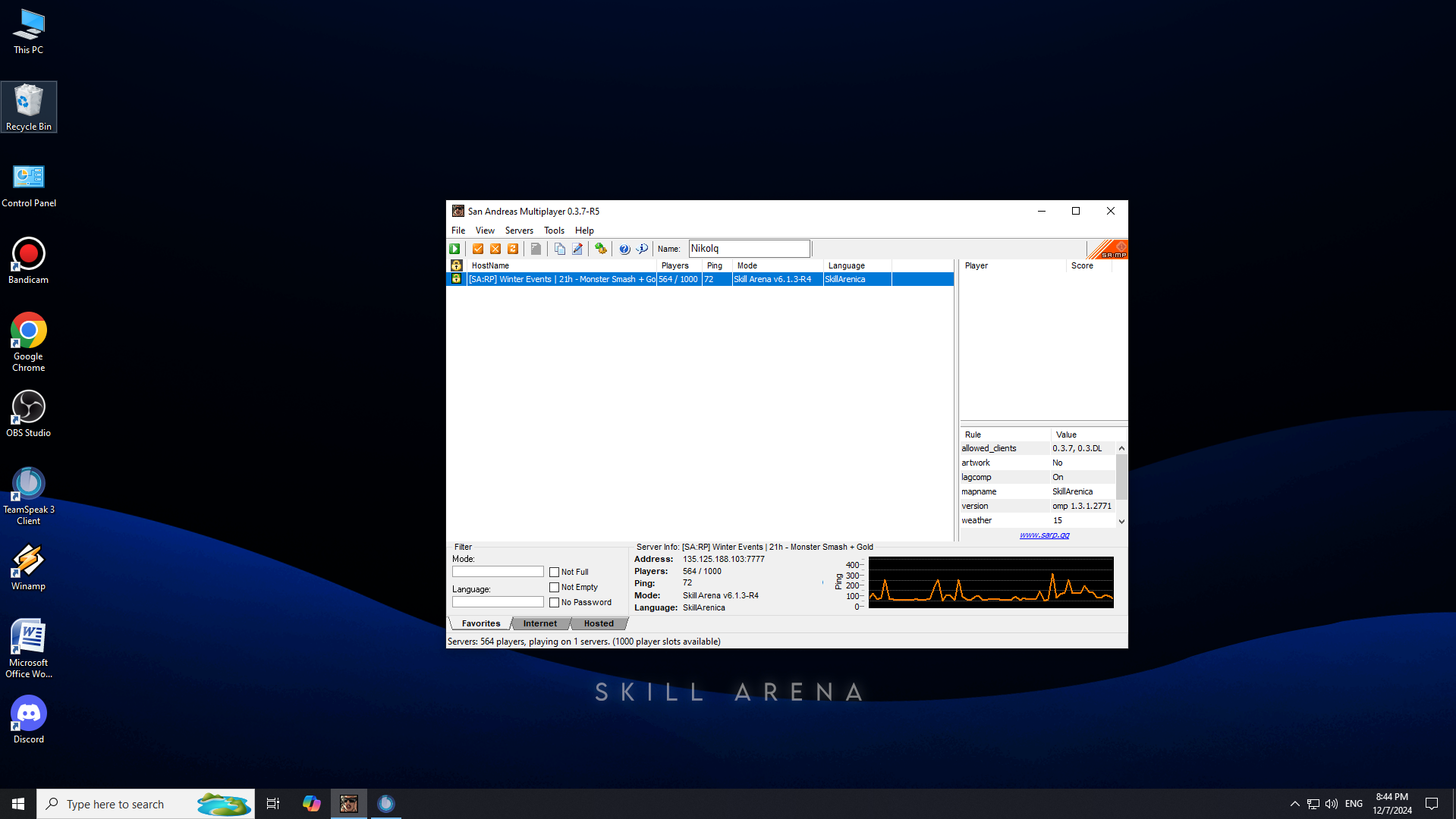The width and height of the screenshot is (1456, 819).
Task: Open the Help menu
Action: pos(584,231)
